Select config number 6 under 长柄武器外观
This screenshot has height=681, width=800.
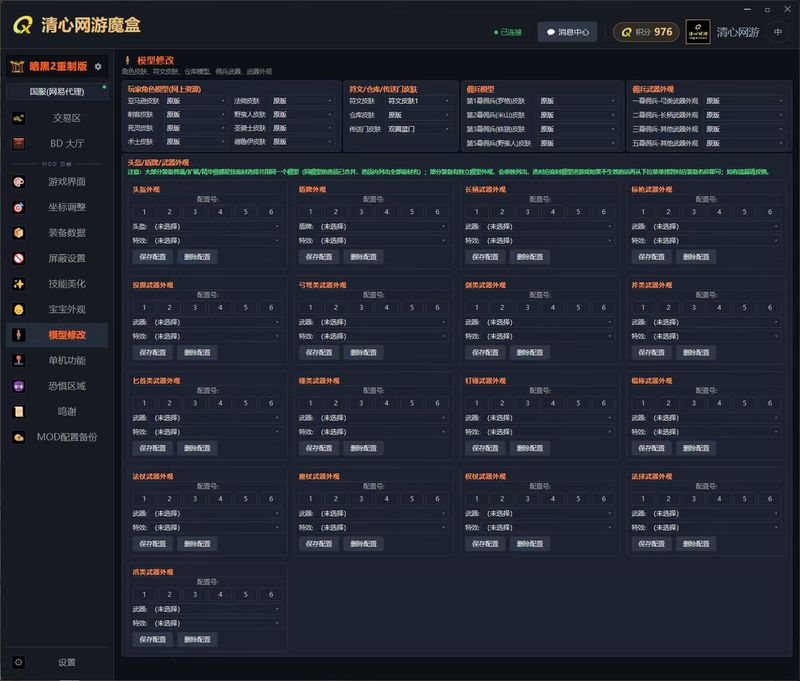(x=604, y=212)
